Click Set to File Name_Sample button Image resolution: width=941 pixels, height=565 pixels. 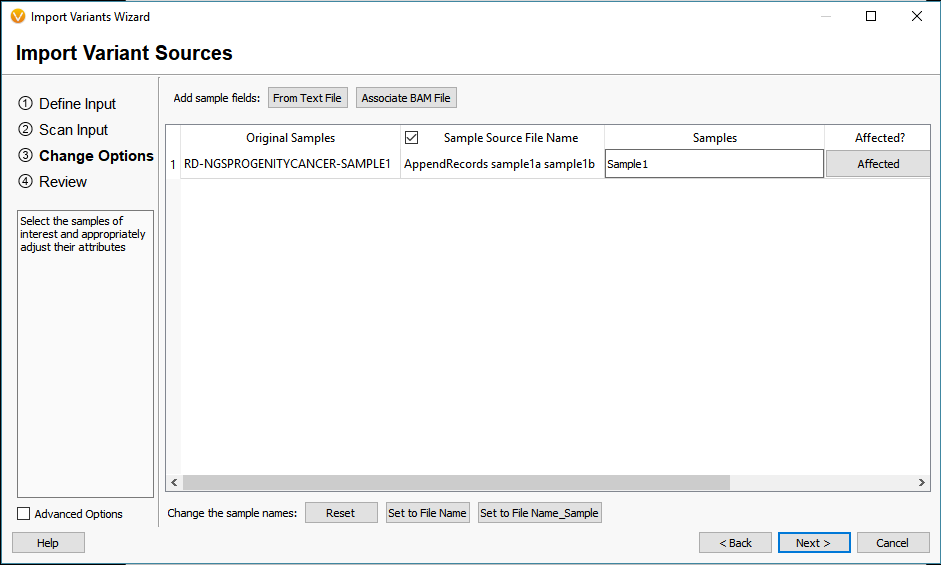tap(540, 513)
